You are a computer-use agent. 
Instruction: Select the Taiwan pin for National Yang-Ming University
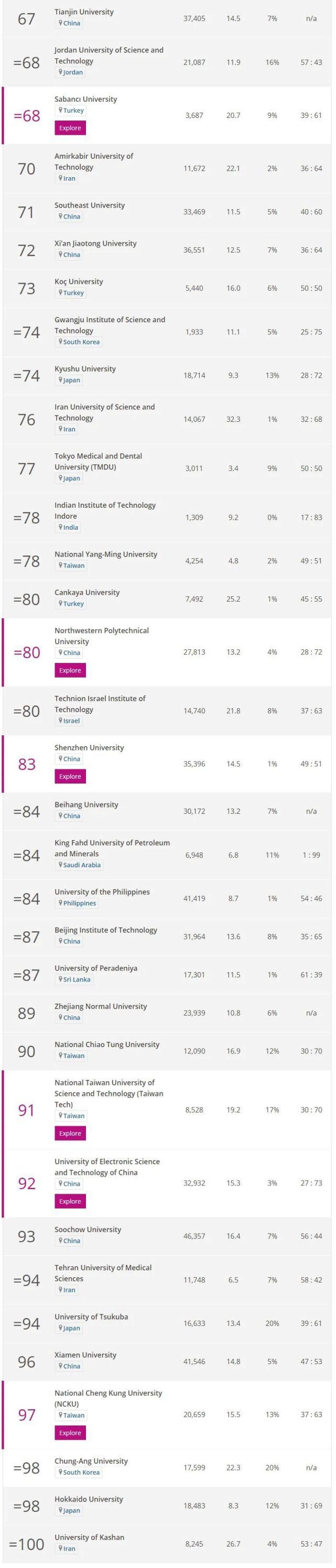[61, 565]
